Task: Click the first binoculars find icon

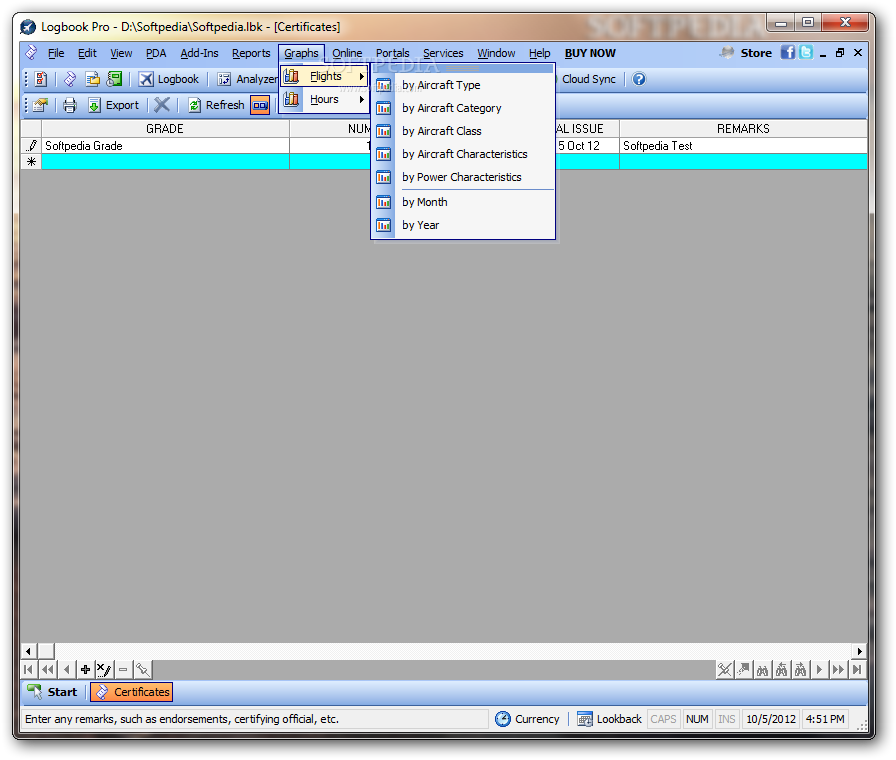Action: point(762,669)
